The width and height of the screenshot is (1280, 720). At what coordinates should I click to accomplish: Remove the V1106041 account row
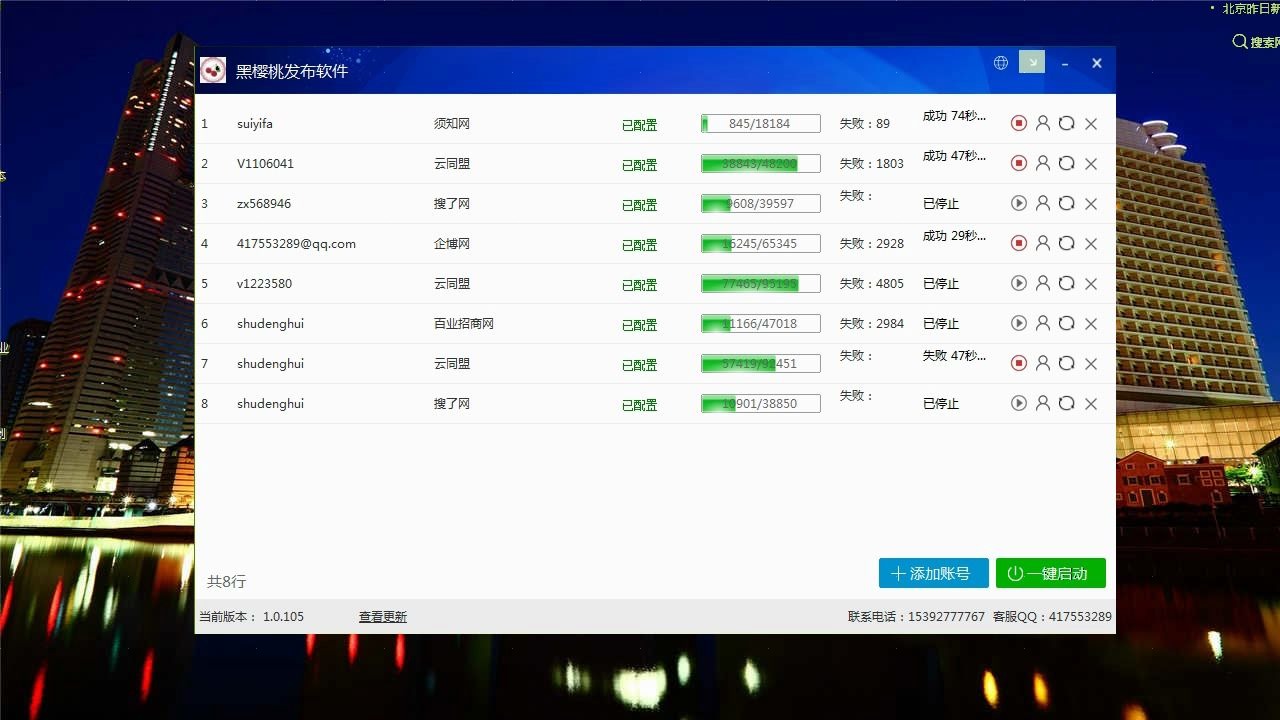click(x=1091, y=164)
